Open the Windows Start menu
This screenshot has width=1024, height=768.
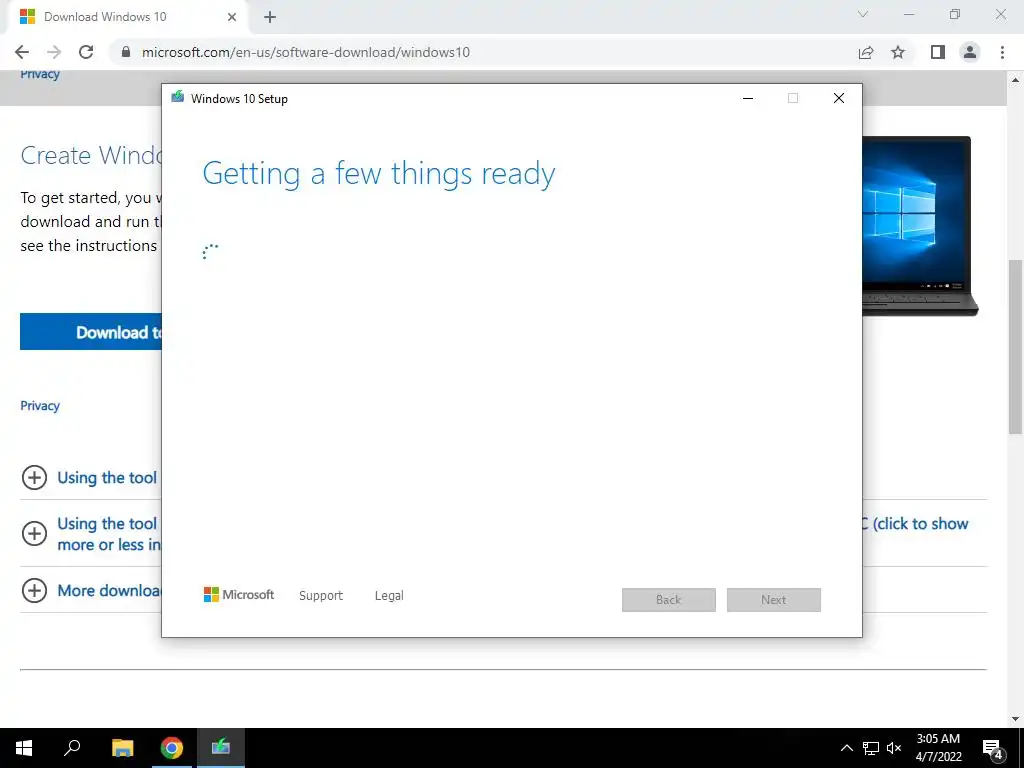coord(24,748)
